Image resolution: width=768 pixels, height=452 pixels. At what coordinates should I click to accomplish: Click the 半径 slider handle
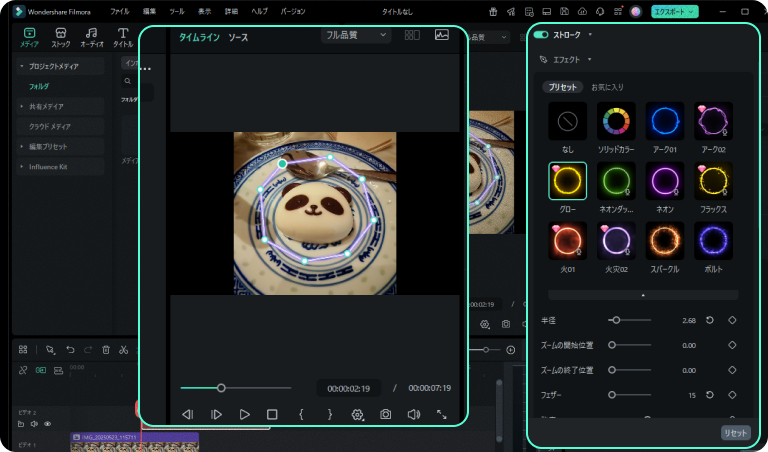tap(616, 320)
